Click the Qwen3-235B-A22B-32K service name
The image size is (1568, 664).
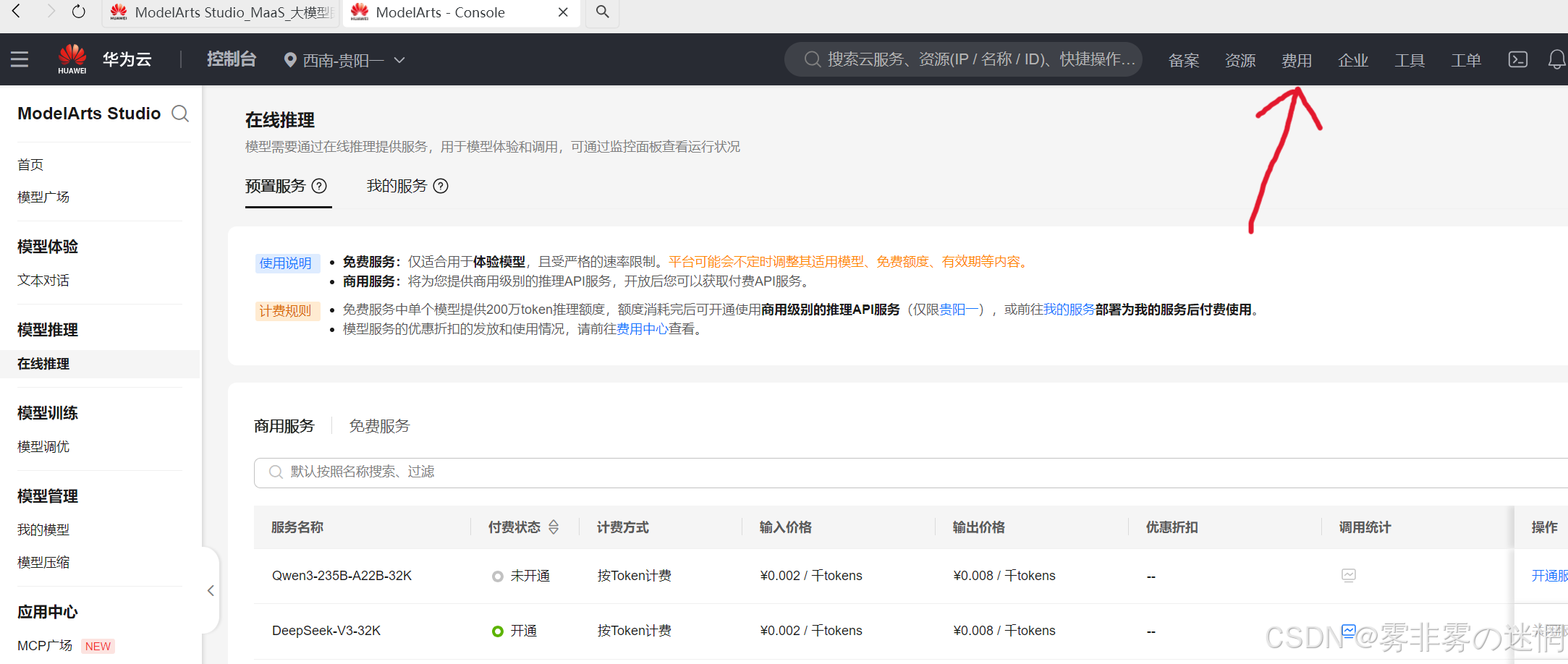tap(342, 576)
